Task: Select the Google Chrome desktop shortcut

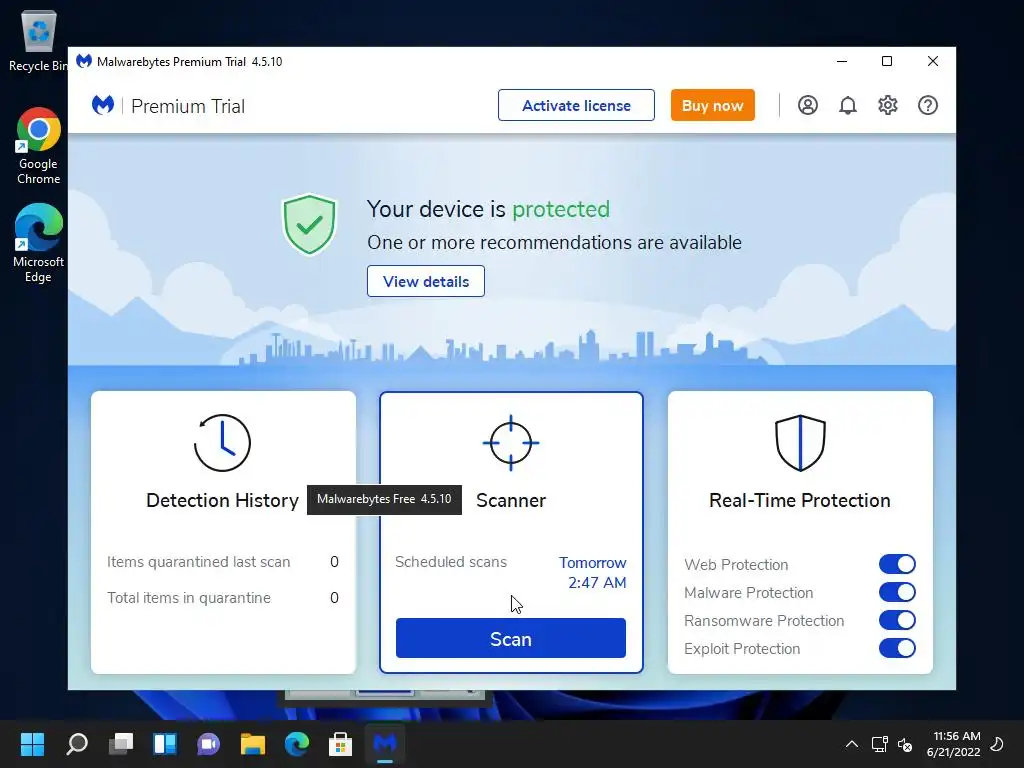Action: pyautogui.click(x=38, y=146)
